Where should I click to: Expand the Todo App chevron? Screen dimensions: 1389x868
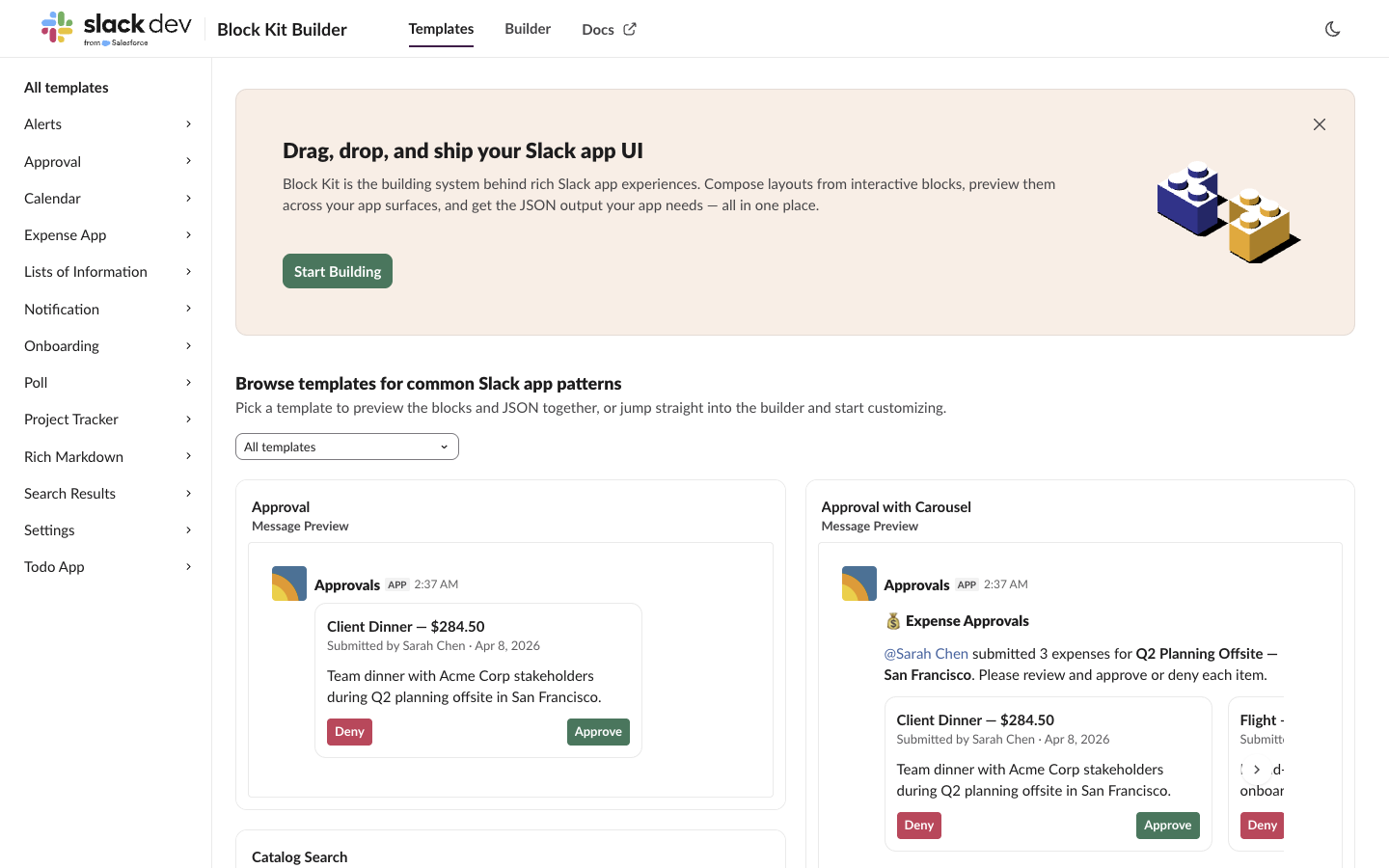[x=189, y=567]
